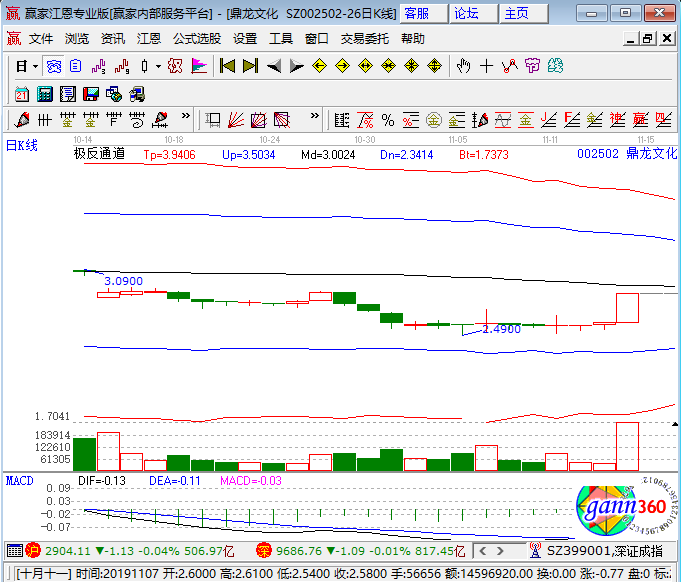The height and width of the screenshot is (582, 681).
Task: Click the red 沪 Shanghai index badge
Action: pos(33,551)
